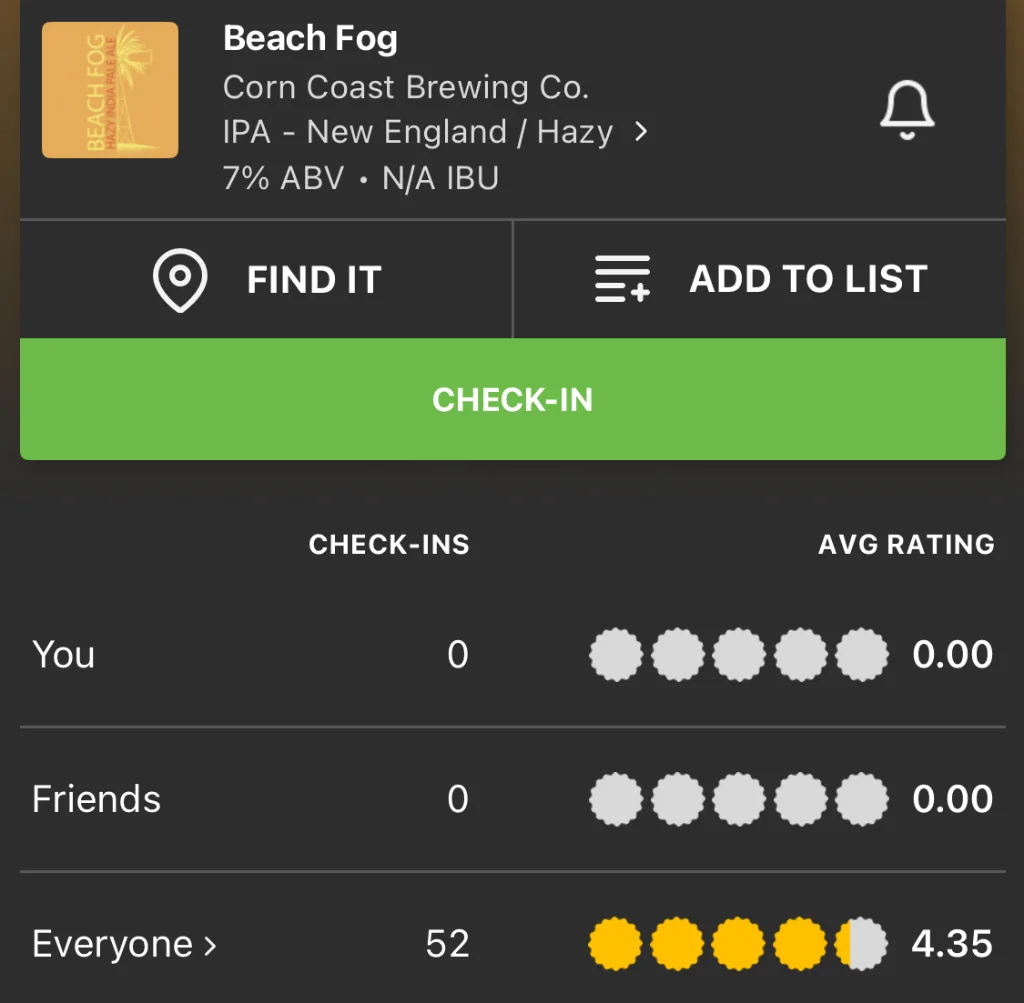
Task: Click the add-to-list lines icon
Action: click(x=622, y=280)
